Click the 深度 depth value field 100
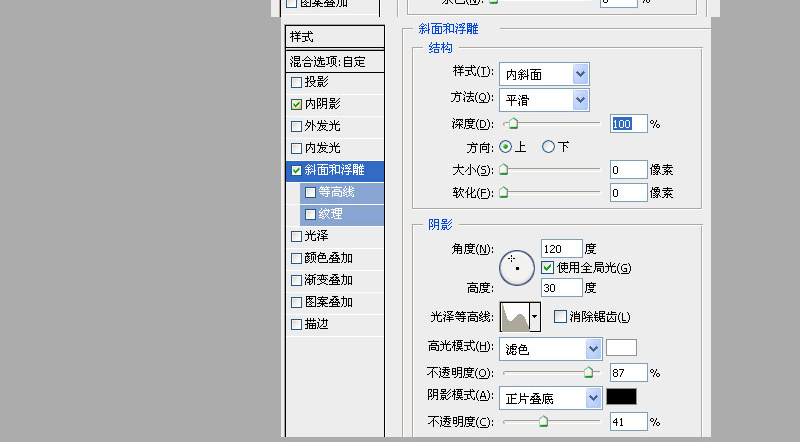This screenshot has height=442, width=800. 629,124
